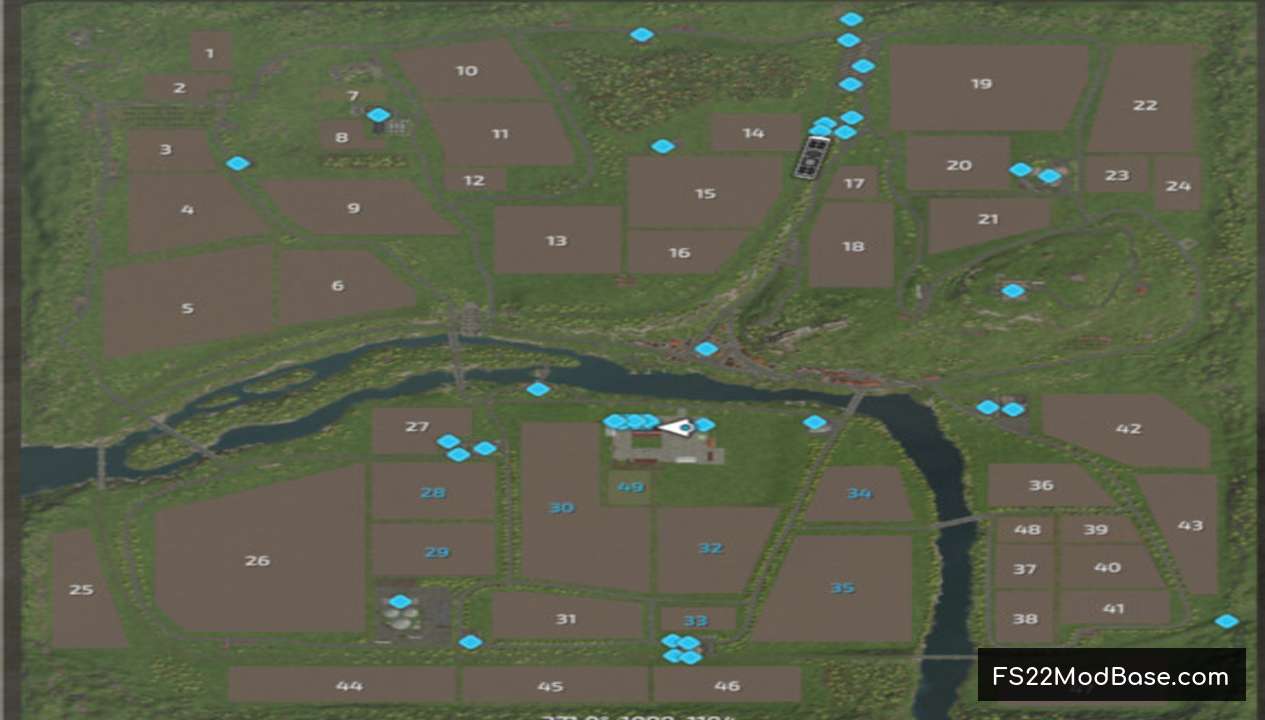Select left marker of pair west of field 42

988,407
